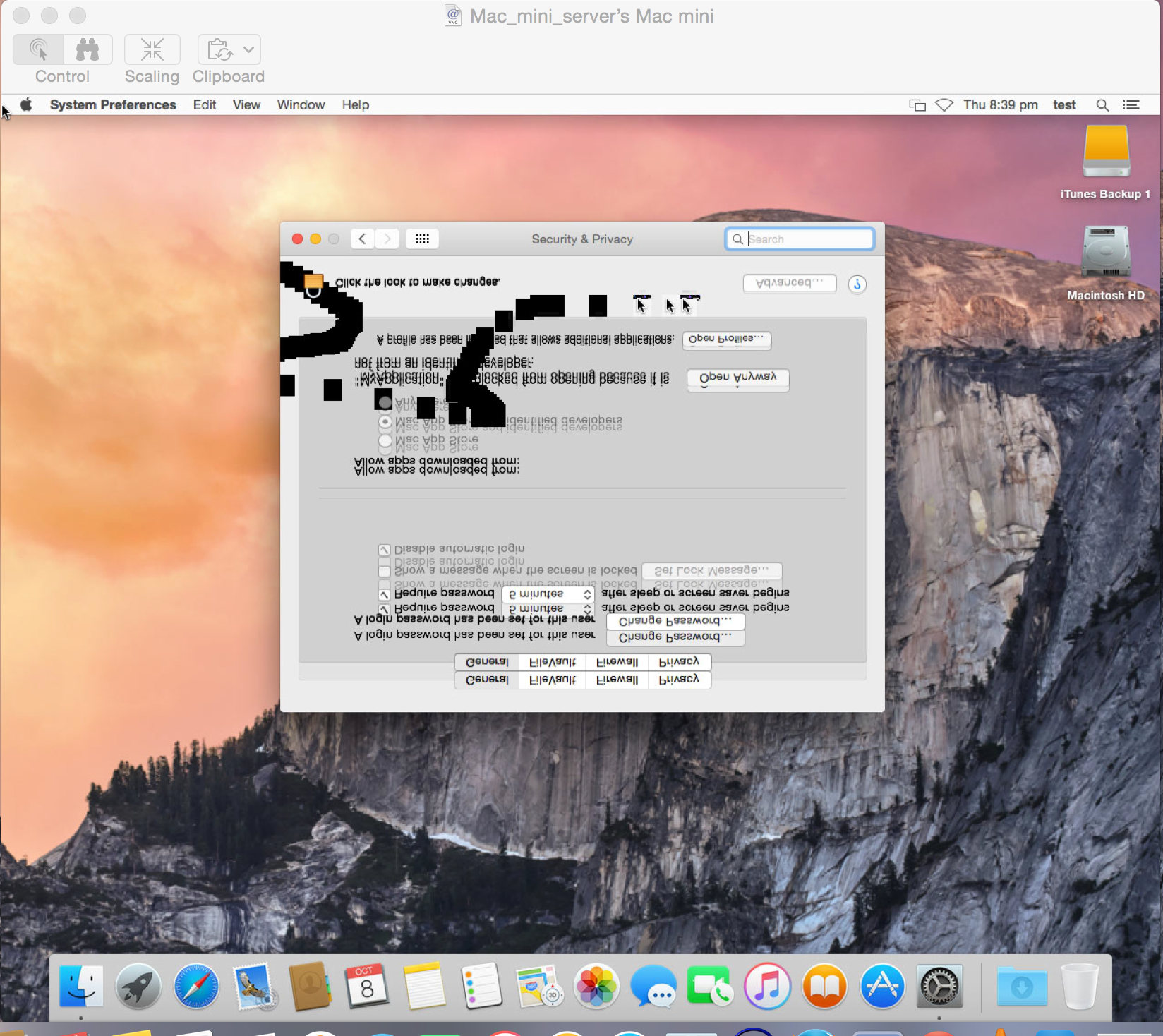Open FaceTime from the Dock
1163x1036 pixels.
710,986
